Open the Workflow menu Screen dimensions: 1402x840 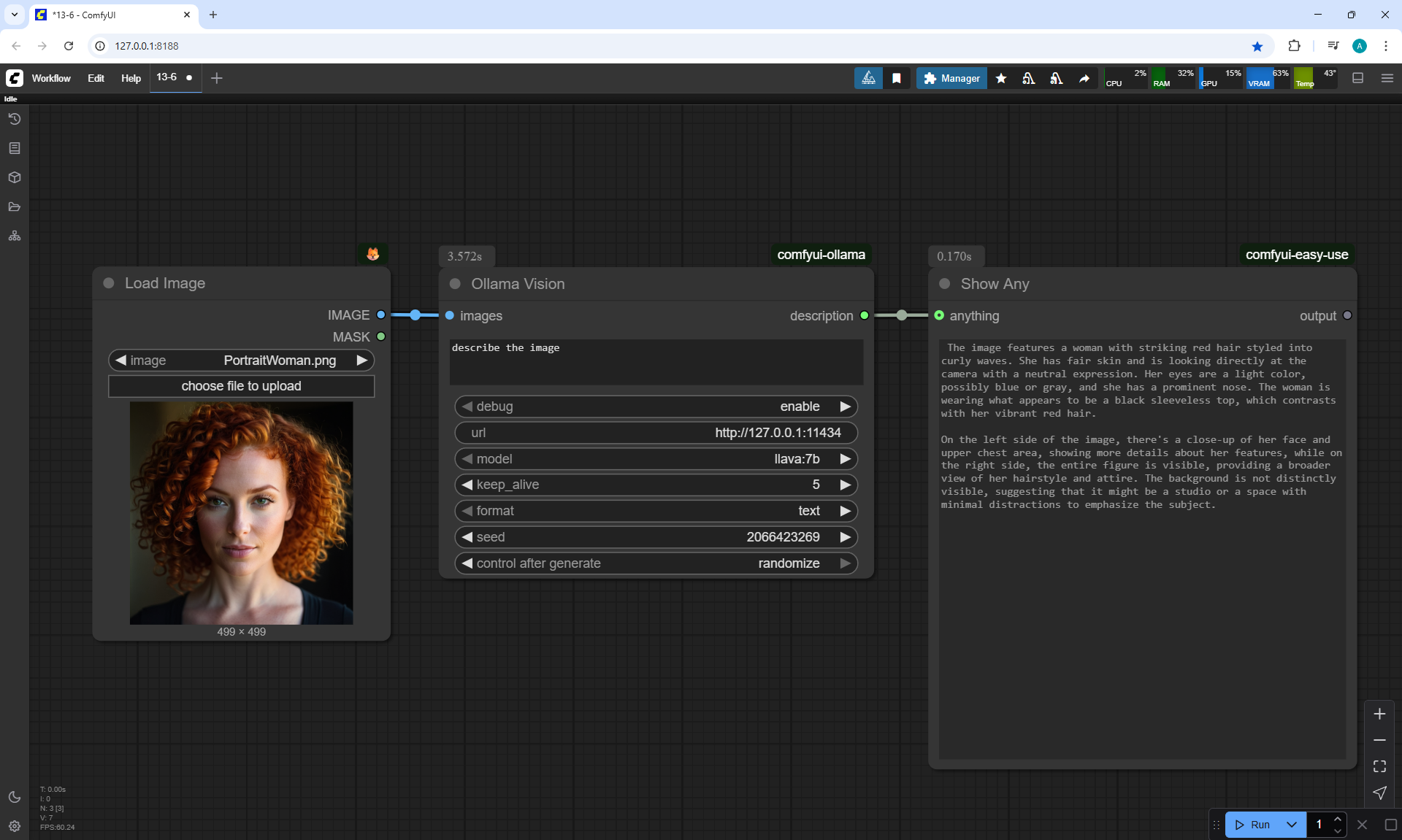click(51, 78)
